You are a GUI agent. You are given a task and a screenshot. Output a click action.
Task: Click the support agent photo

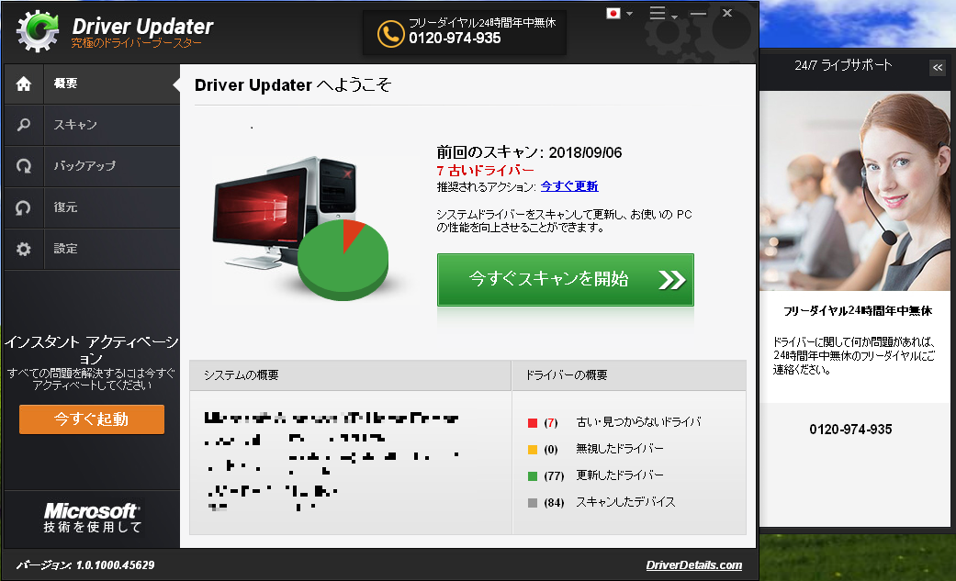(854, 191)
